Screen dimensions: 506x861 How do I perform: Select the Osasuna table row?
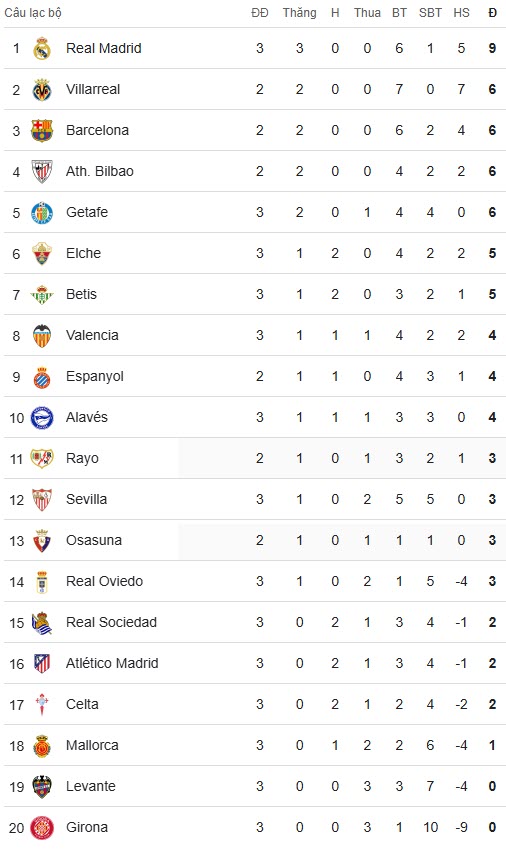(x=255, y=540)
